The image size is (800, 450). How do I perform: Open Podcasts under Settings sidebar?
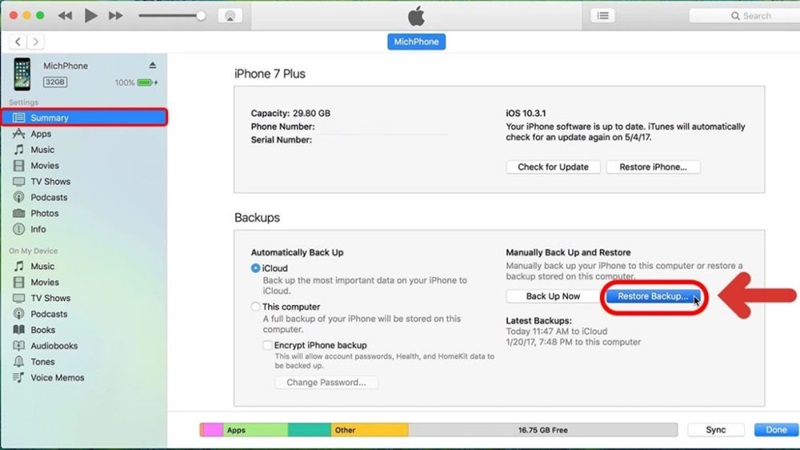pyautogui.click(x=49, y=198)
